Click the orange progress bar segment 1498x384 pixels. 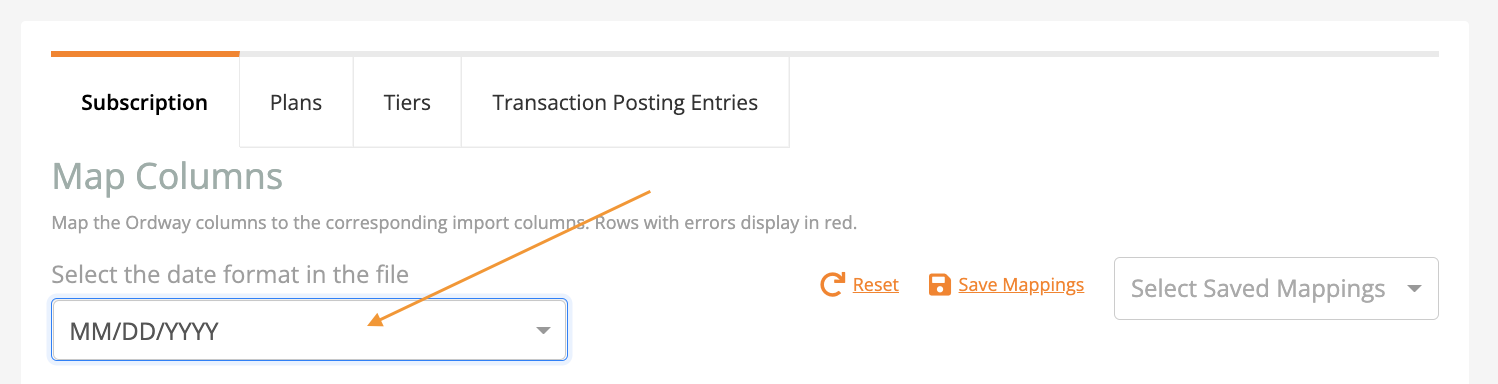click(x=145, y=53)
